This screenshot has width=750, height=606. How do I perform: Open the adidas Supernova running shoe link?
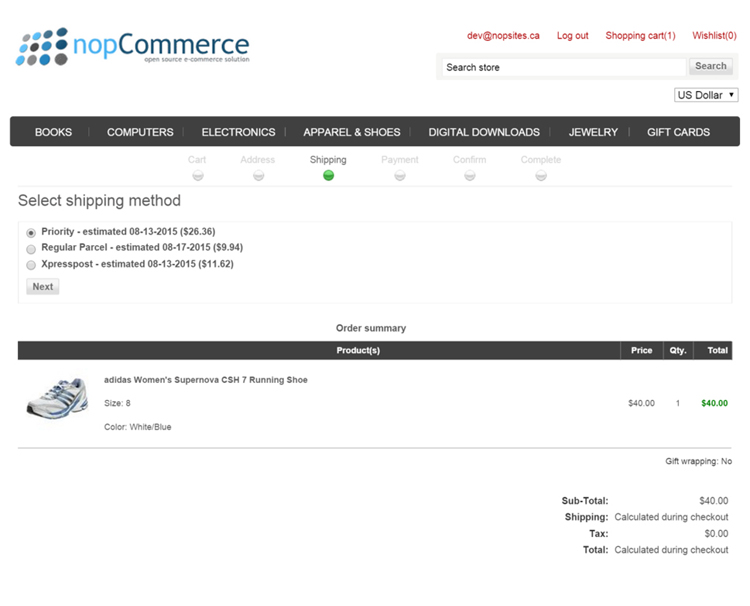(x=206, y=380)
